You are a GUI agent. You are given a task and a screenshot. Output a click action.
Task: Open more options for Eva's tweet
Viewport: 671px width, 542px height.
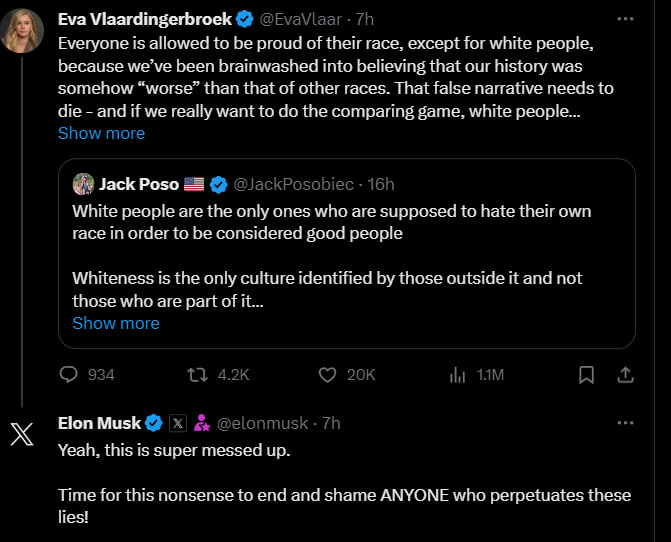point(625,18)
